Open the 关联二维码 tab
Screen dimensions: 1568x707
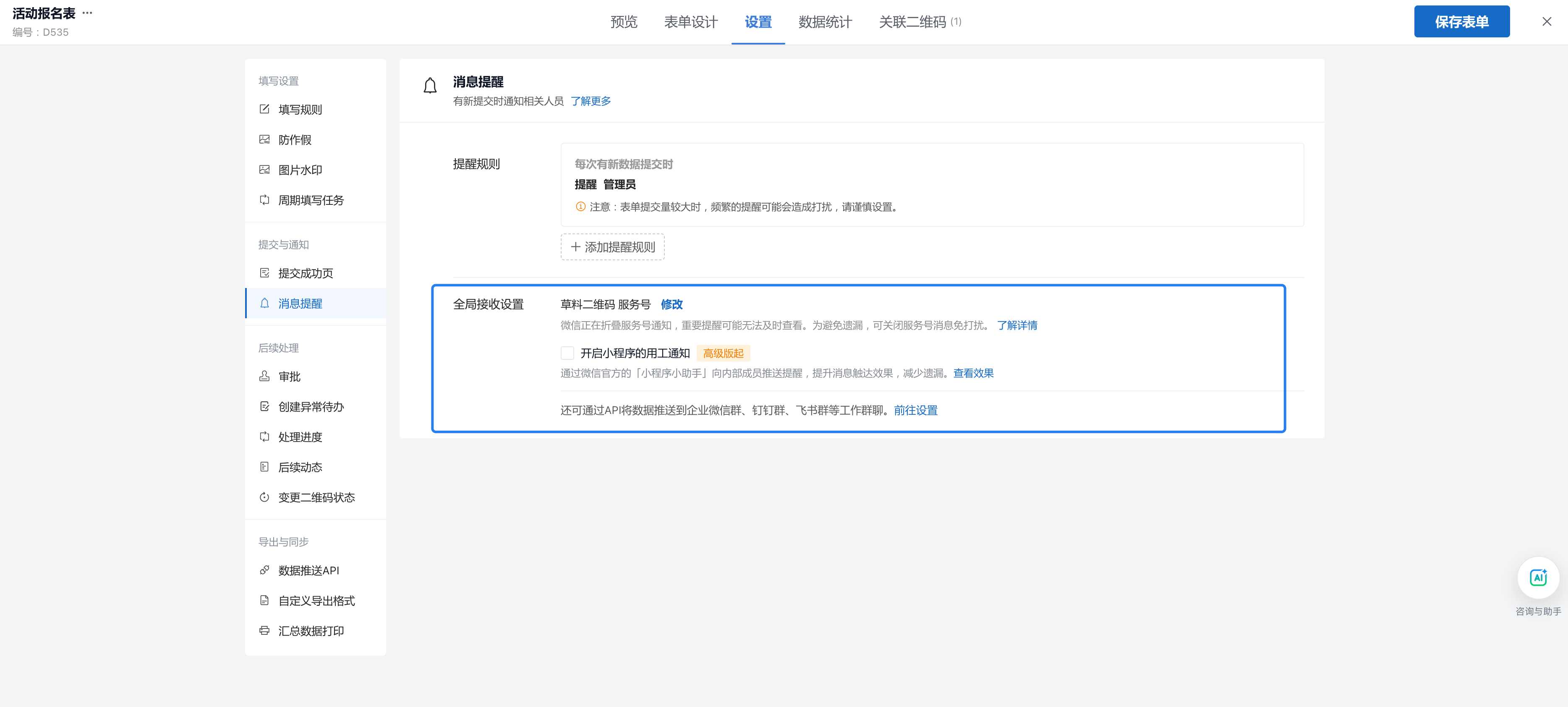point(920,22)
